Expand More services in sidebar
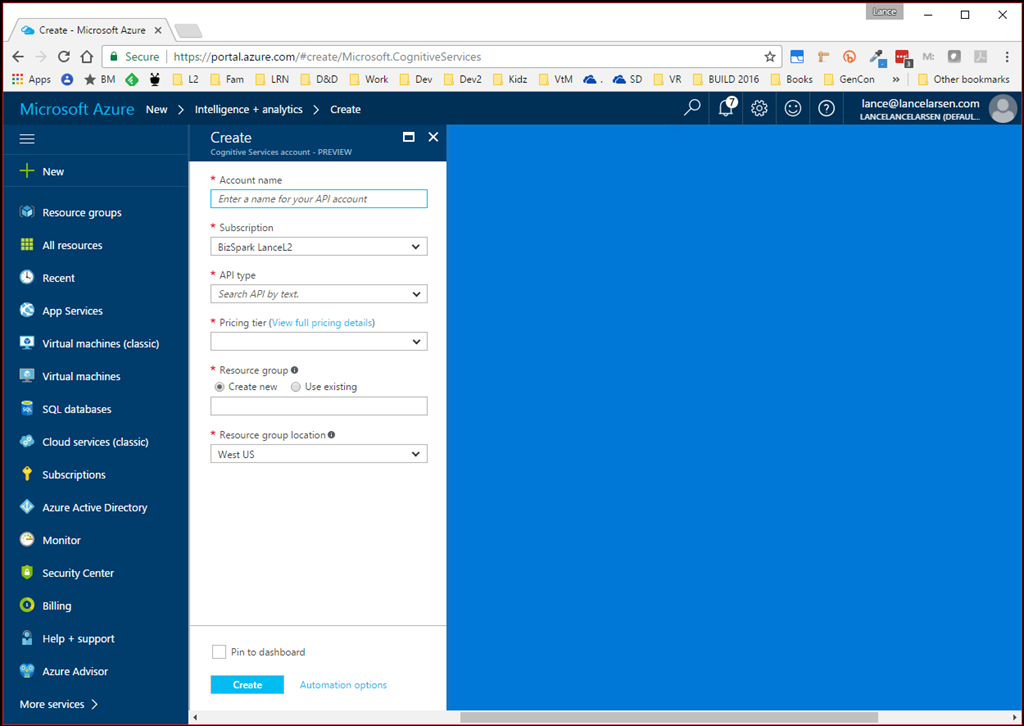 point(59,704)
